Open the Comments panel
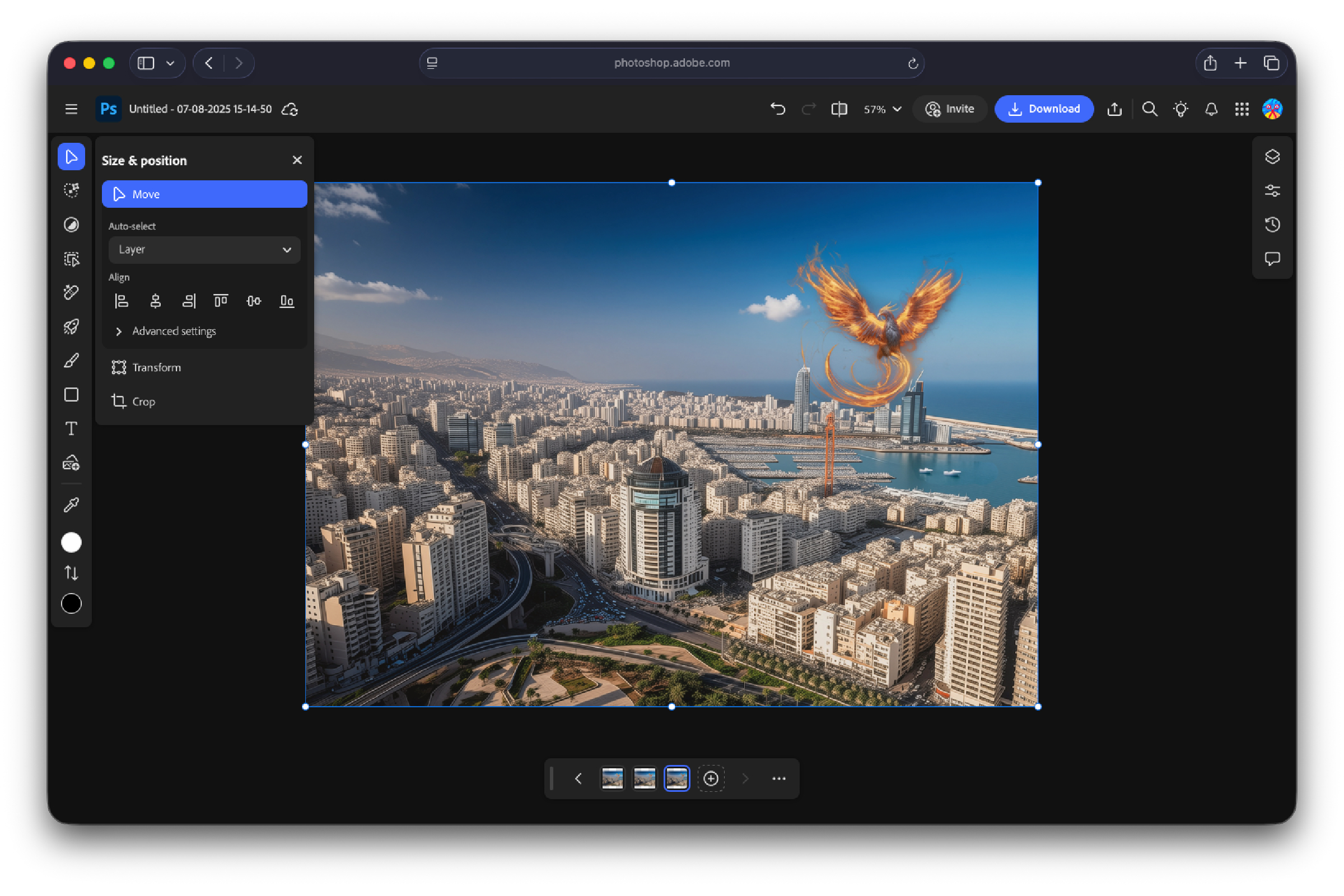This screenshot has width=1344, height=896. coord(1272,258)
